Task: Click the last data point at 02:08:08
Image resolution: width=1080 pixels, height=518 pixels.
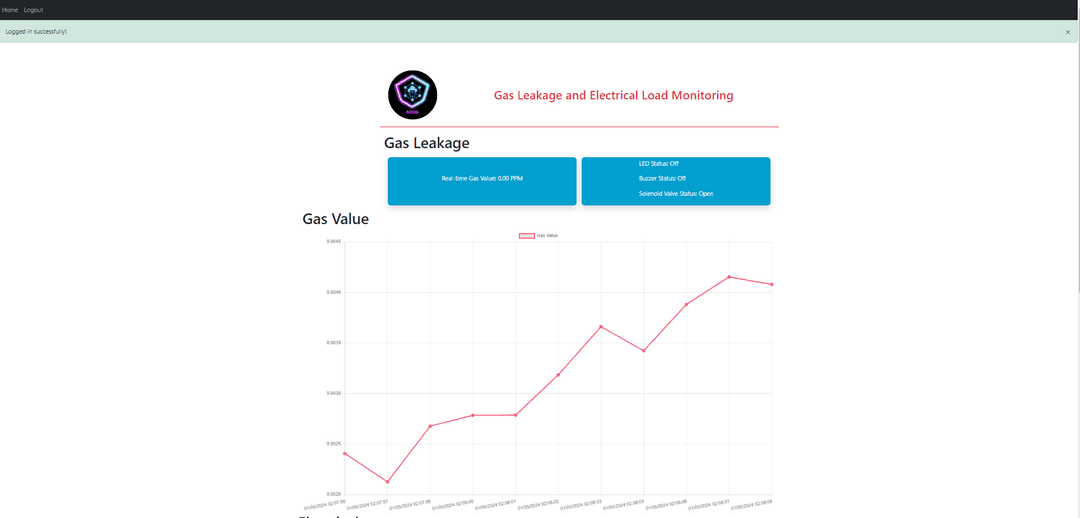Action: point(771,284)
